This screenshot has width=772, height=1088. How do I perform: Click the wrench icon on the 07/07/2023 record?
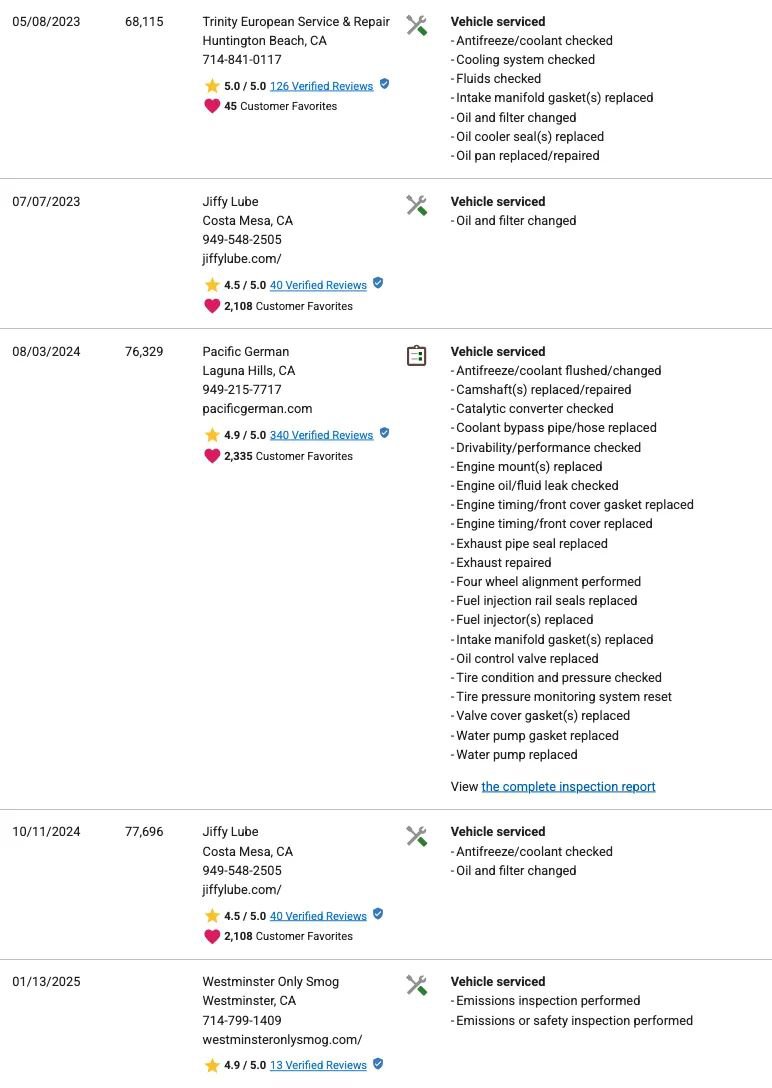(x=416, y=206)
